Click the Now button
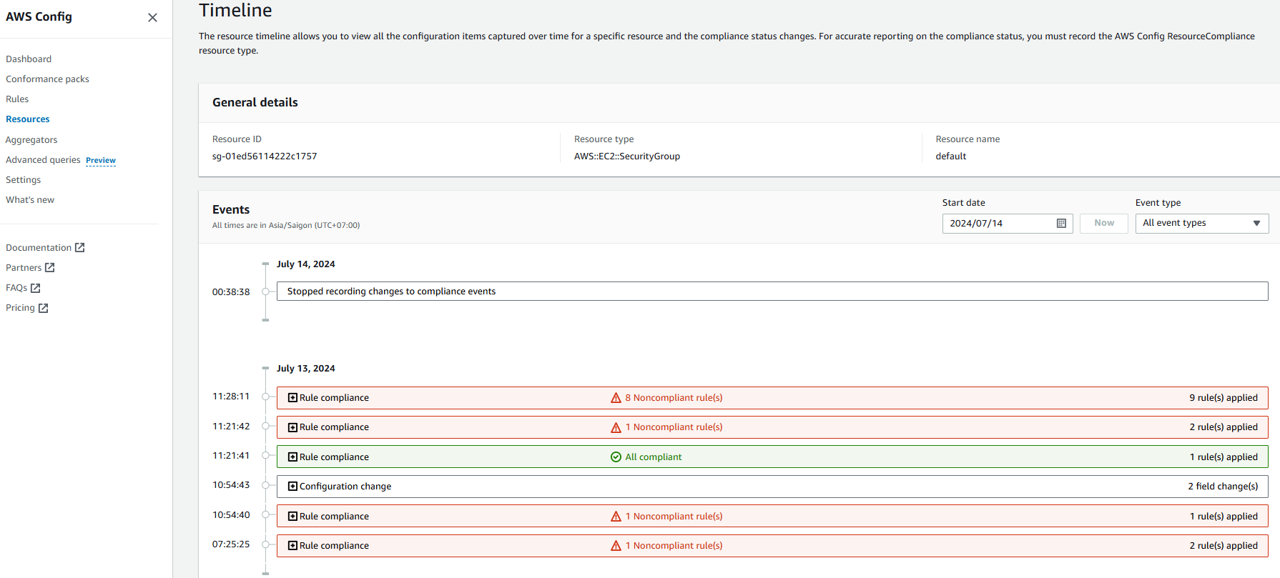Screen dimensions: 1280x578 [1103, 223]
